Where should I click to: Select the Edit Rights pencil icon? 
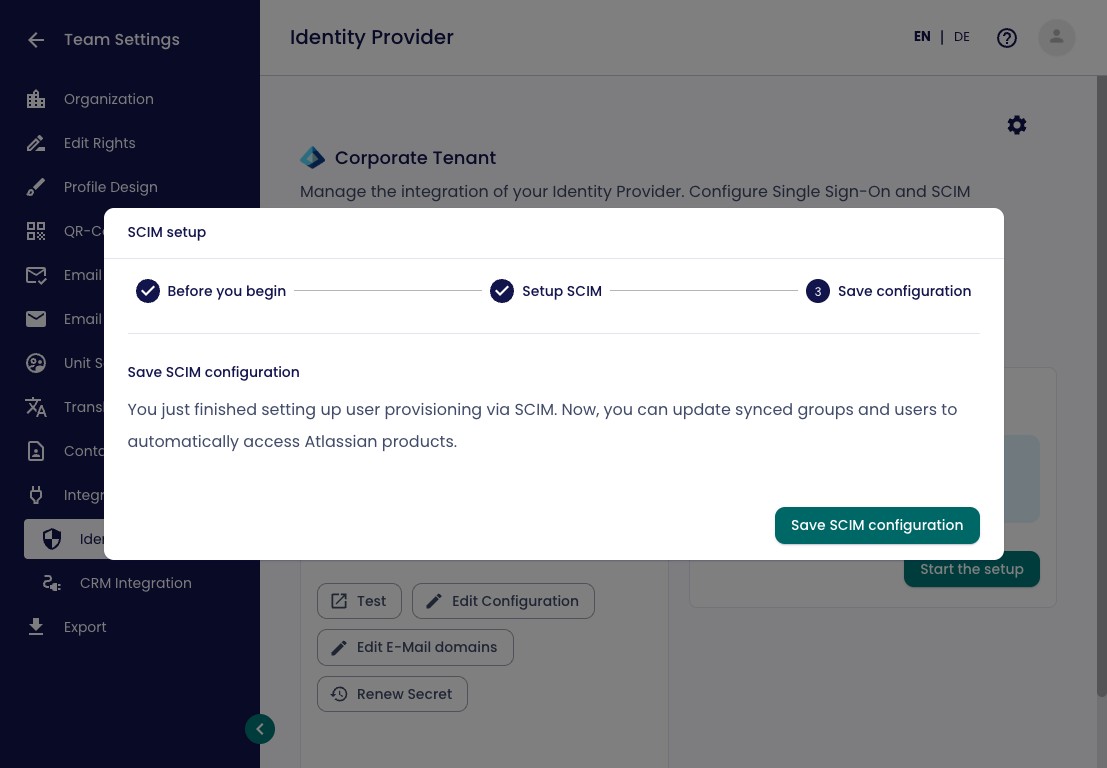tap(36, 143)
